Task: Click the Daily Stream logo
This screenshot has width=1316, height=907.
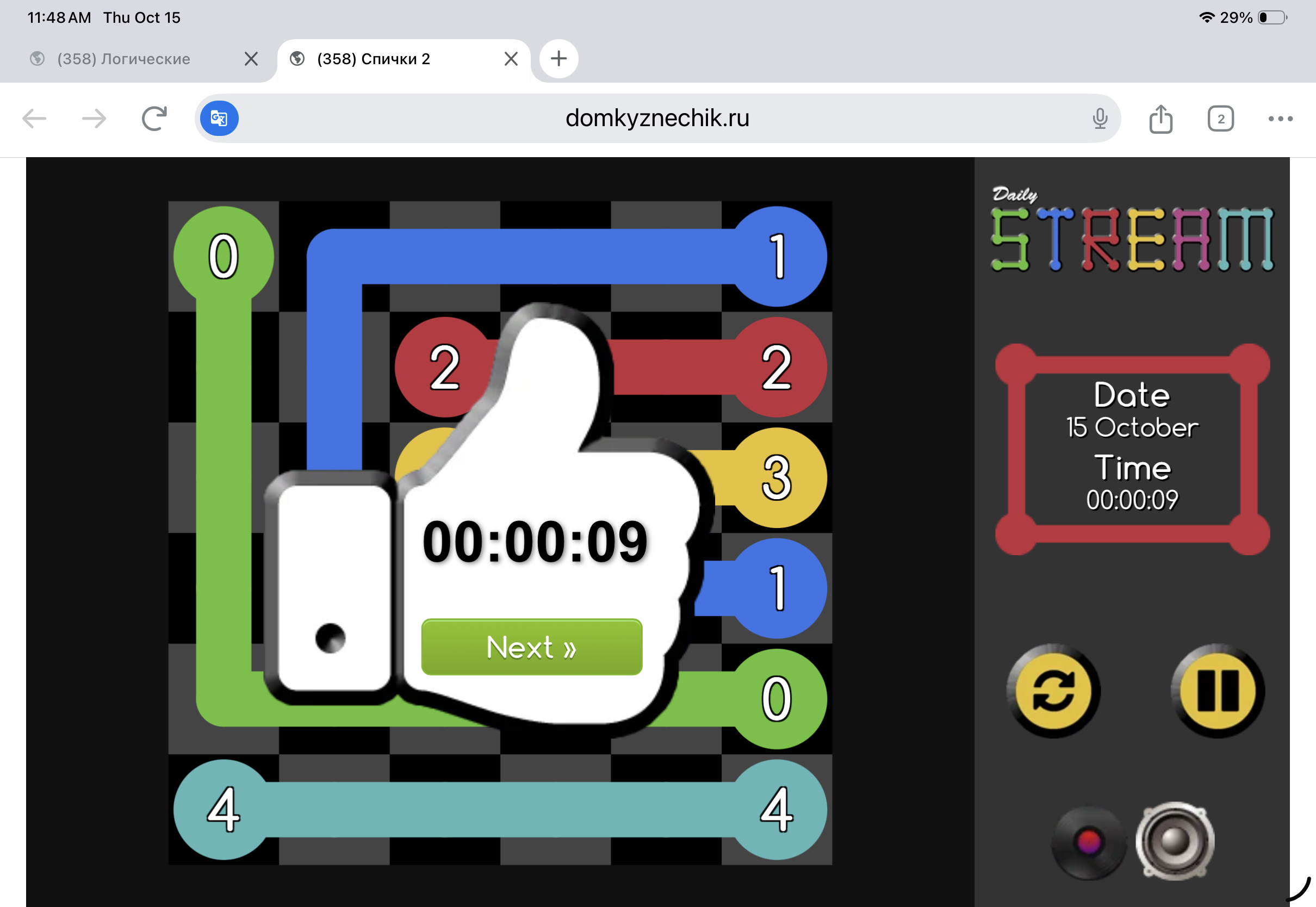Action: tap(1132, 229)
